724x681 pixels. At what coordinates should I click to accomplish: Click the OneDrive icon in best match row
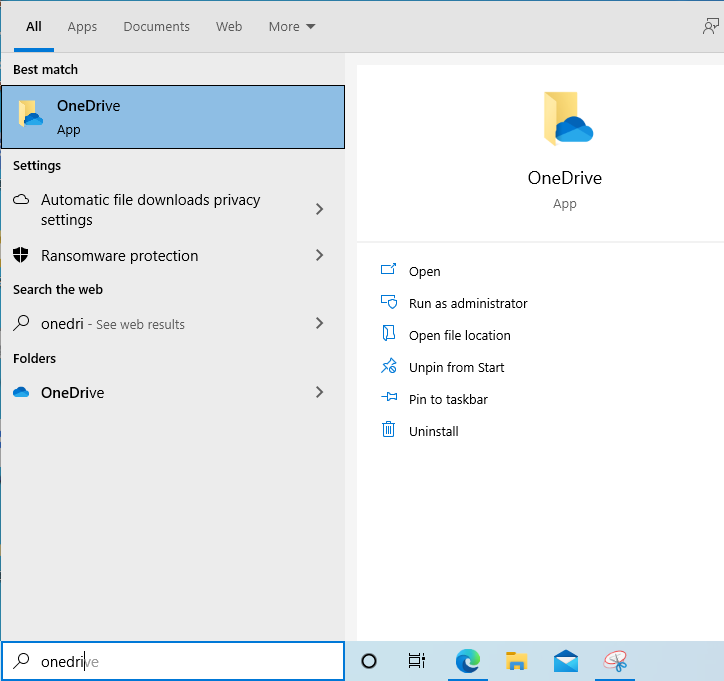pos(30,114)
